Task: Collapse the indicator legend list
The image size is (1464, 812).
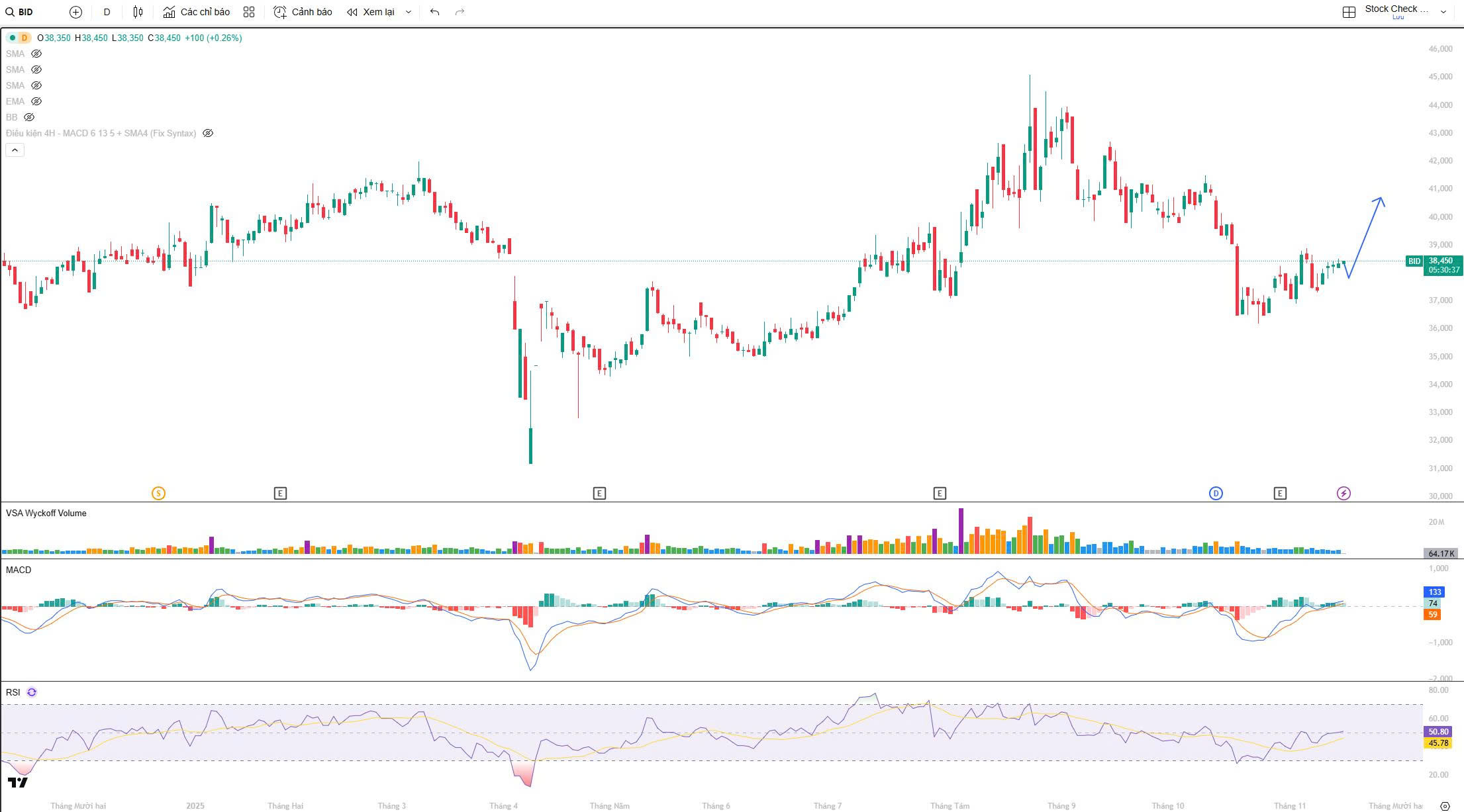Action: point(15,150)
